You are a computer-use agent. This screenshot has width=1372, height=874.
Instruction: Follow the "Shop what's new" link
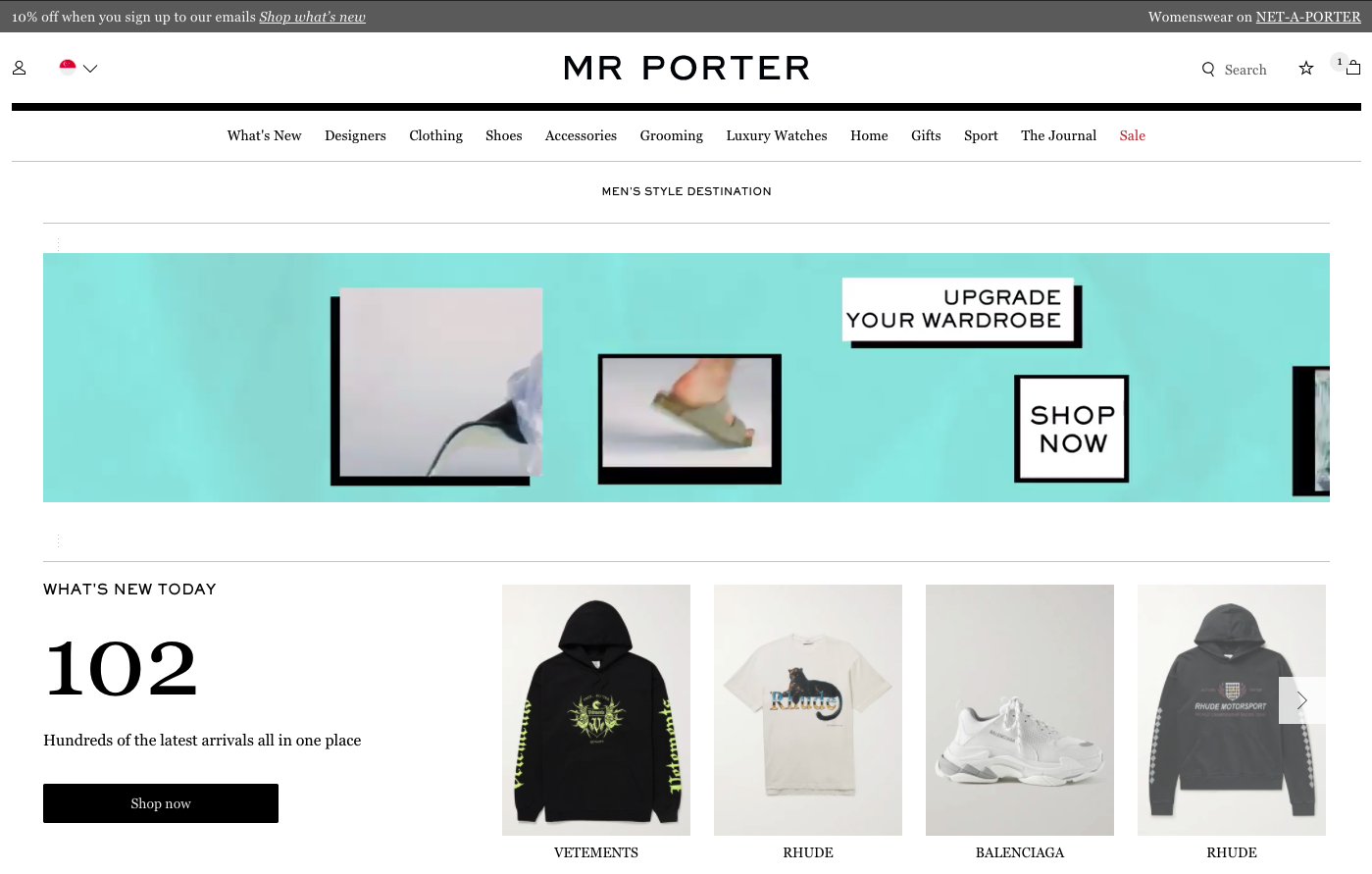[313, 17]
